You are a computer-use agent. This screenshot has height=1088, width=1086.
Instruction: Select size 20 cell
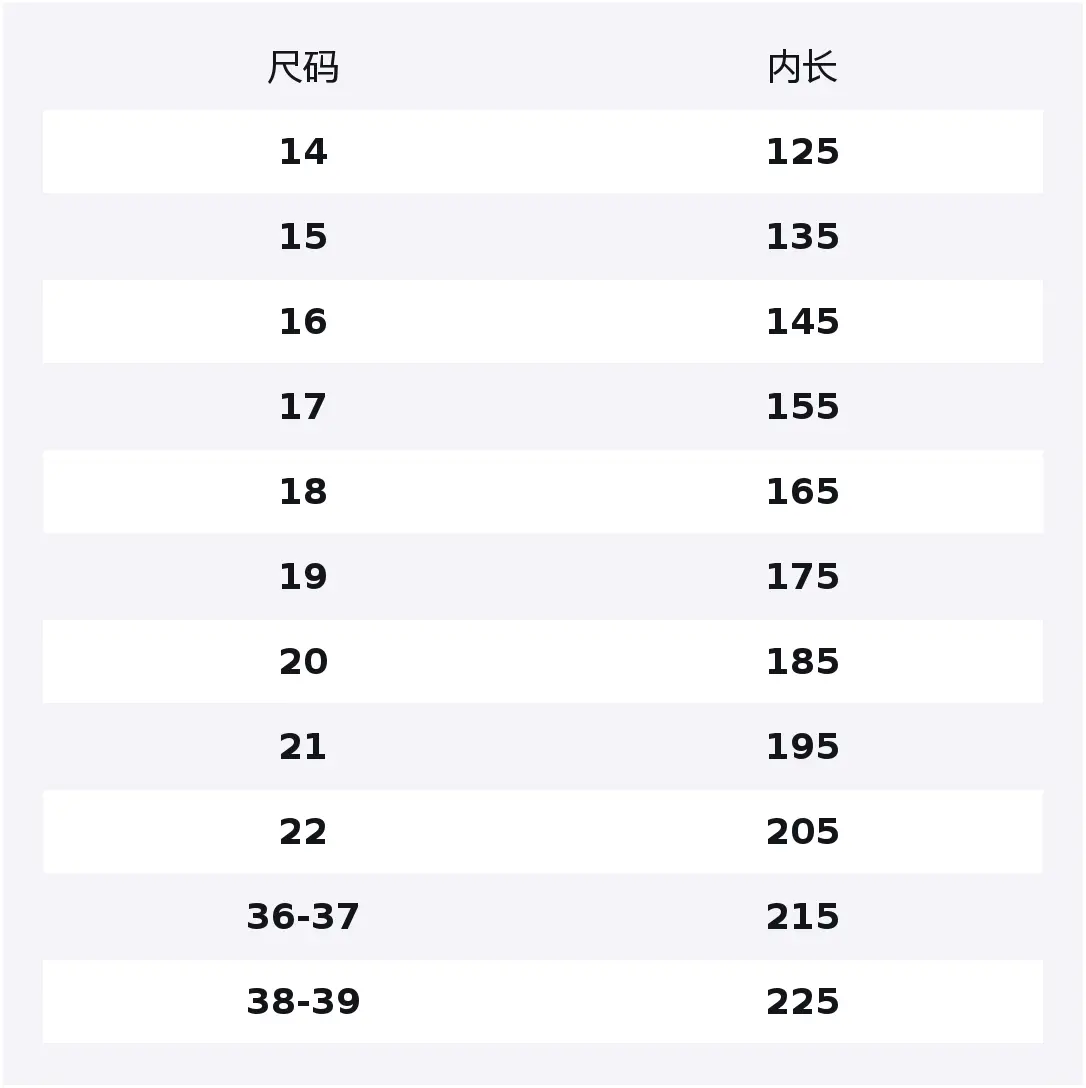click(x=303, y=662)
